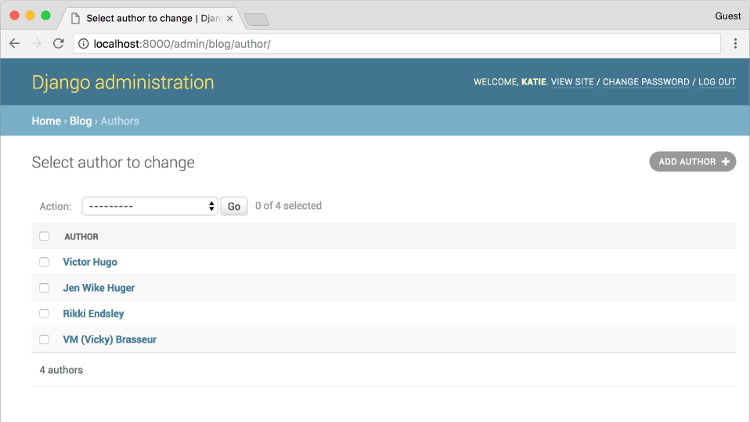This screenshot has height=422, width=750.
Task: Open the Jen Wike Huger author entry
Action: 99,288
